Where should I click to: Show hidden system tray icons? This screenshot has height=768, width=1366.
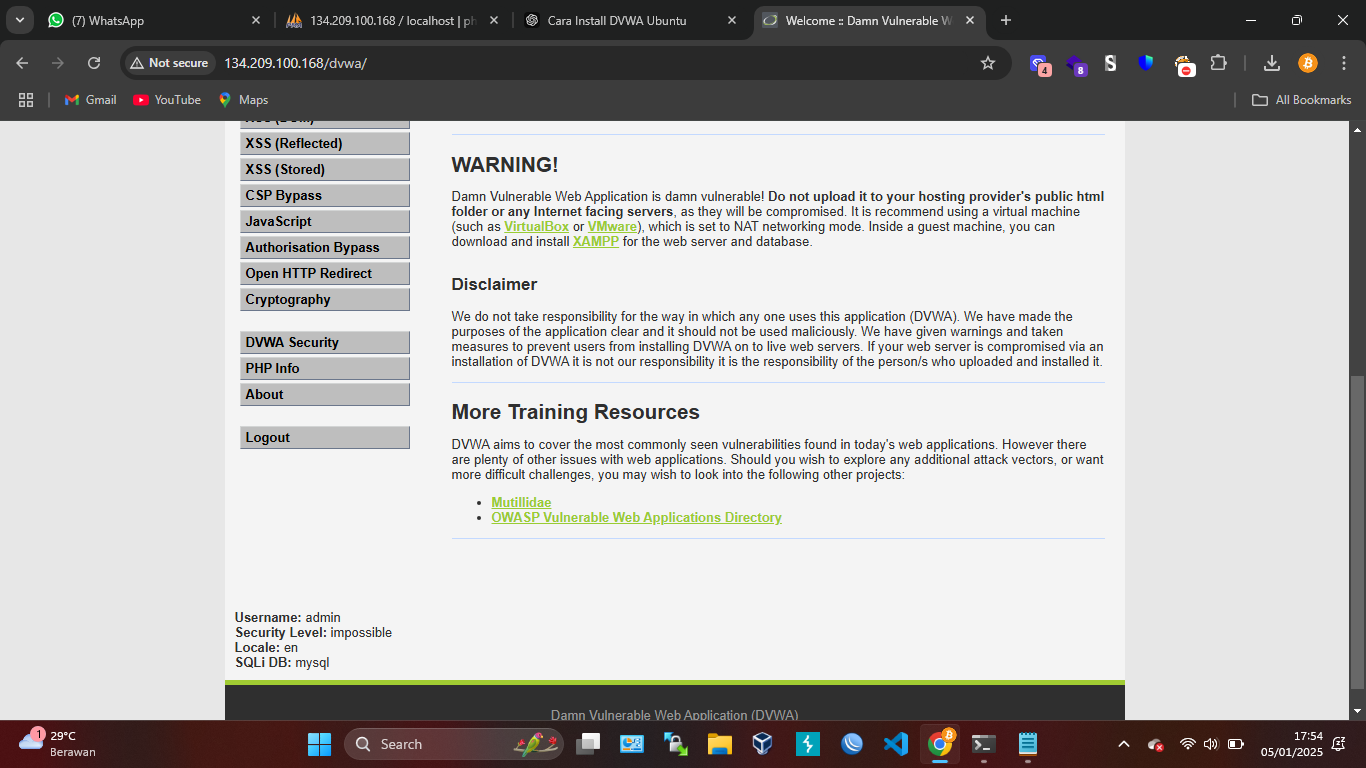(x=1124, y=744)
